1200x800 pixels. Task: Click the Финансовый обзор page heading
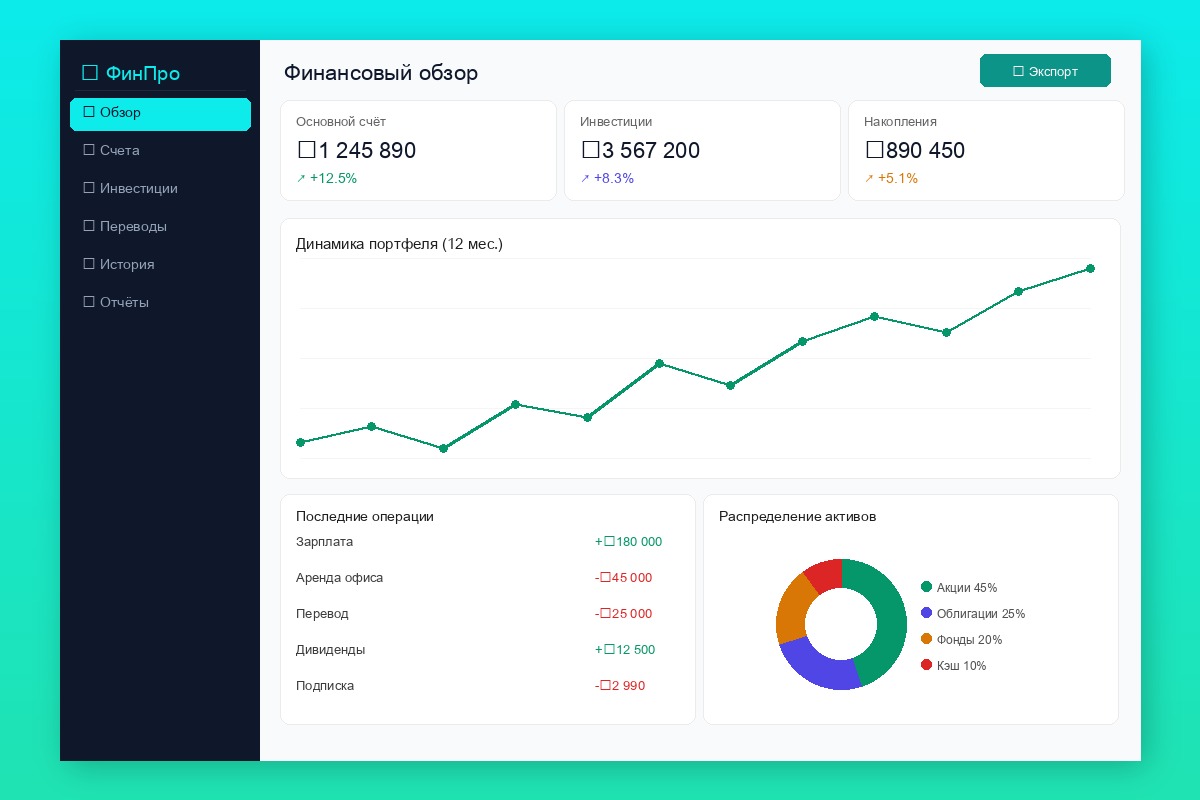click(x=381, y=73)
